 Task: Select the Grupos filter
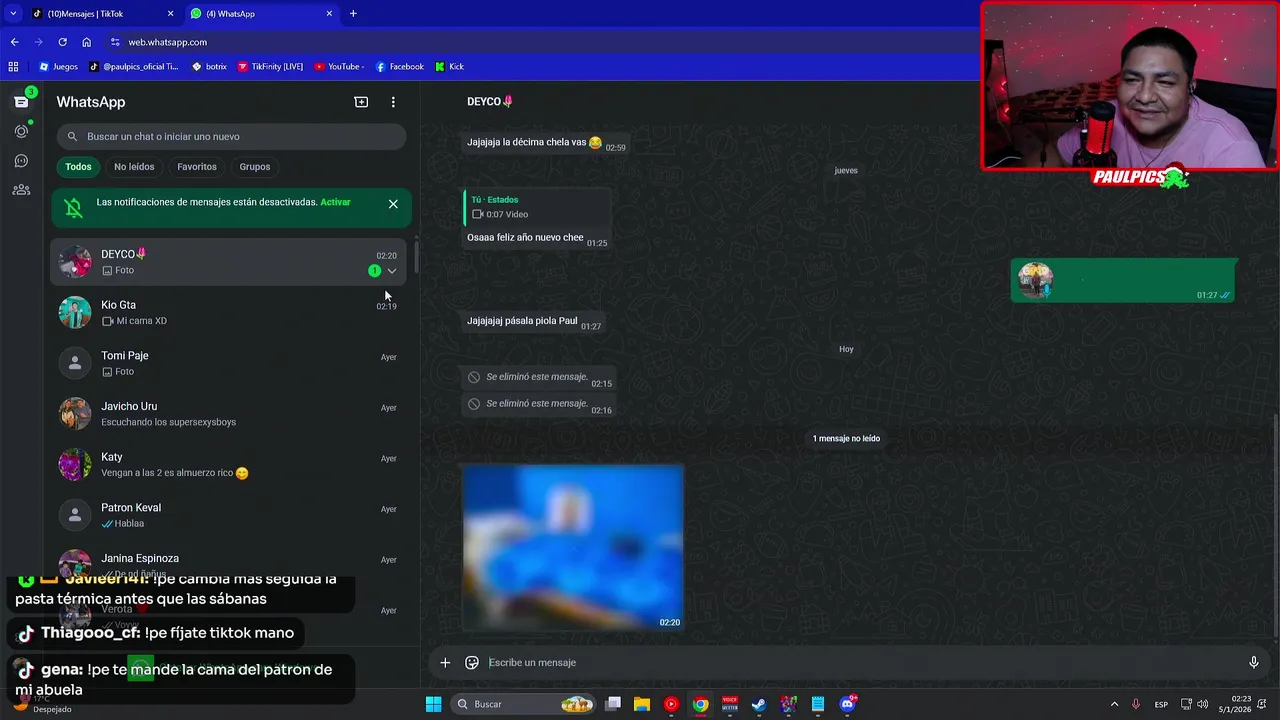(255, 167)
